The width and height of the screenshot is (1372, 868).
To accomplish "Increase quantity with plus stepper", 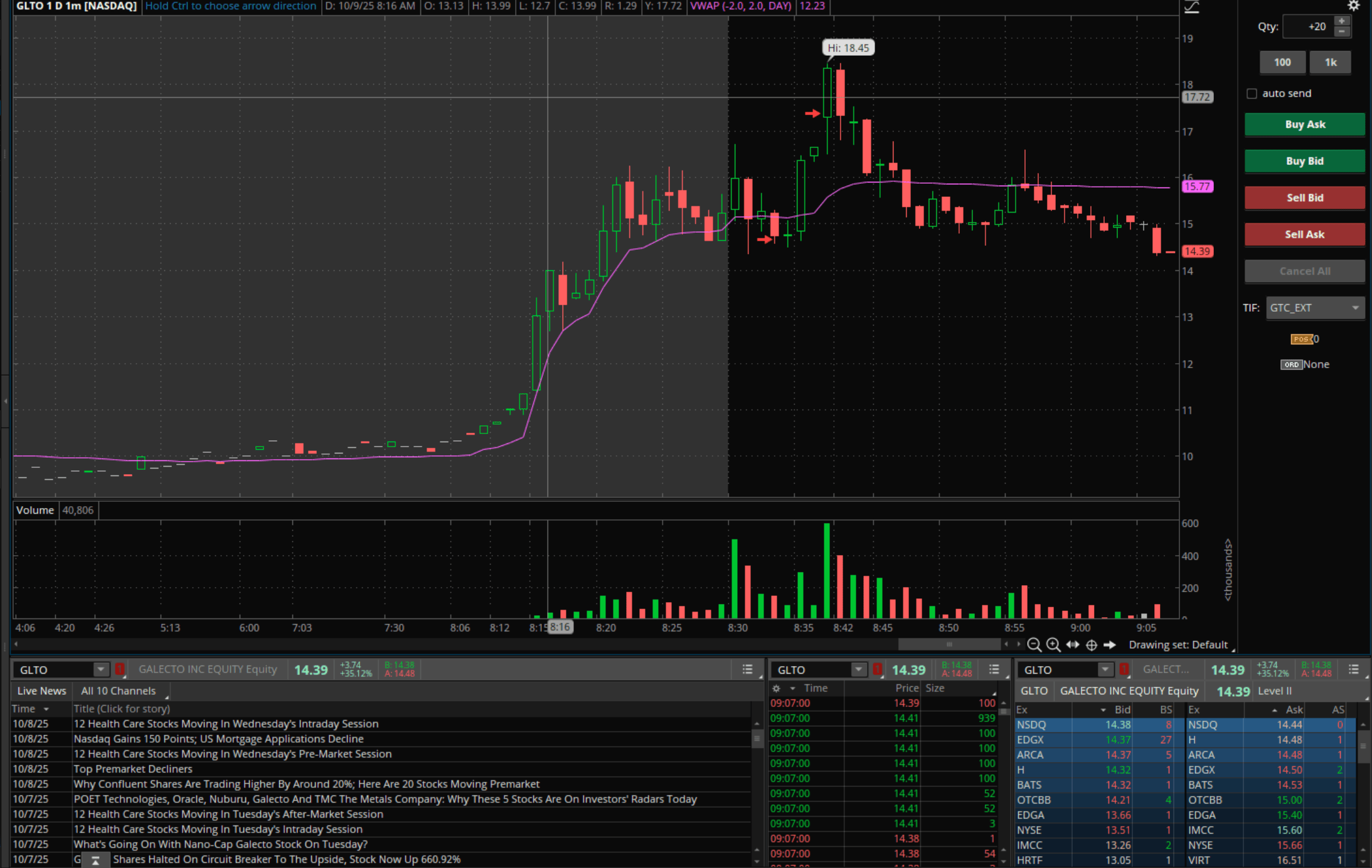I will point(1342,21).
